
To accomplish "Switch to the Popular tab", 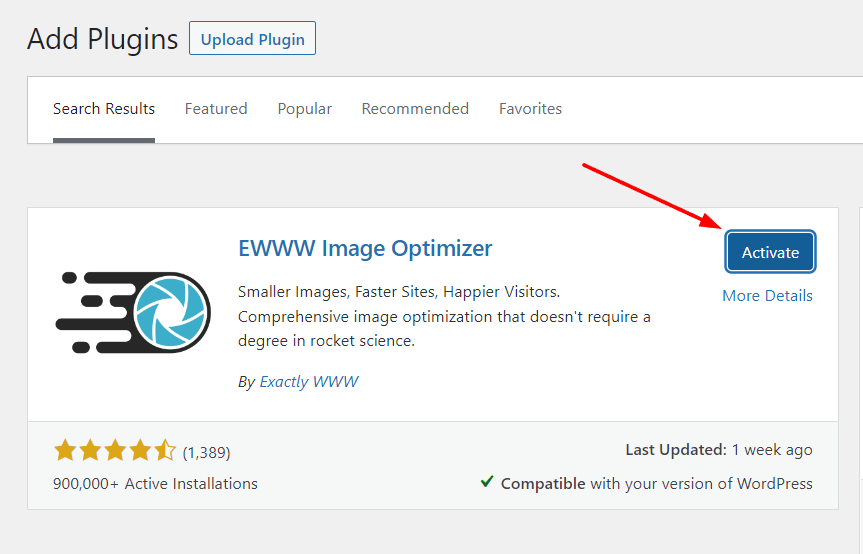I will pos(304,109).
